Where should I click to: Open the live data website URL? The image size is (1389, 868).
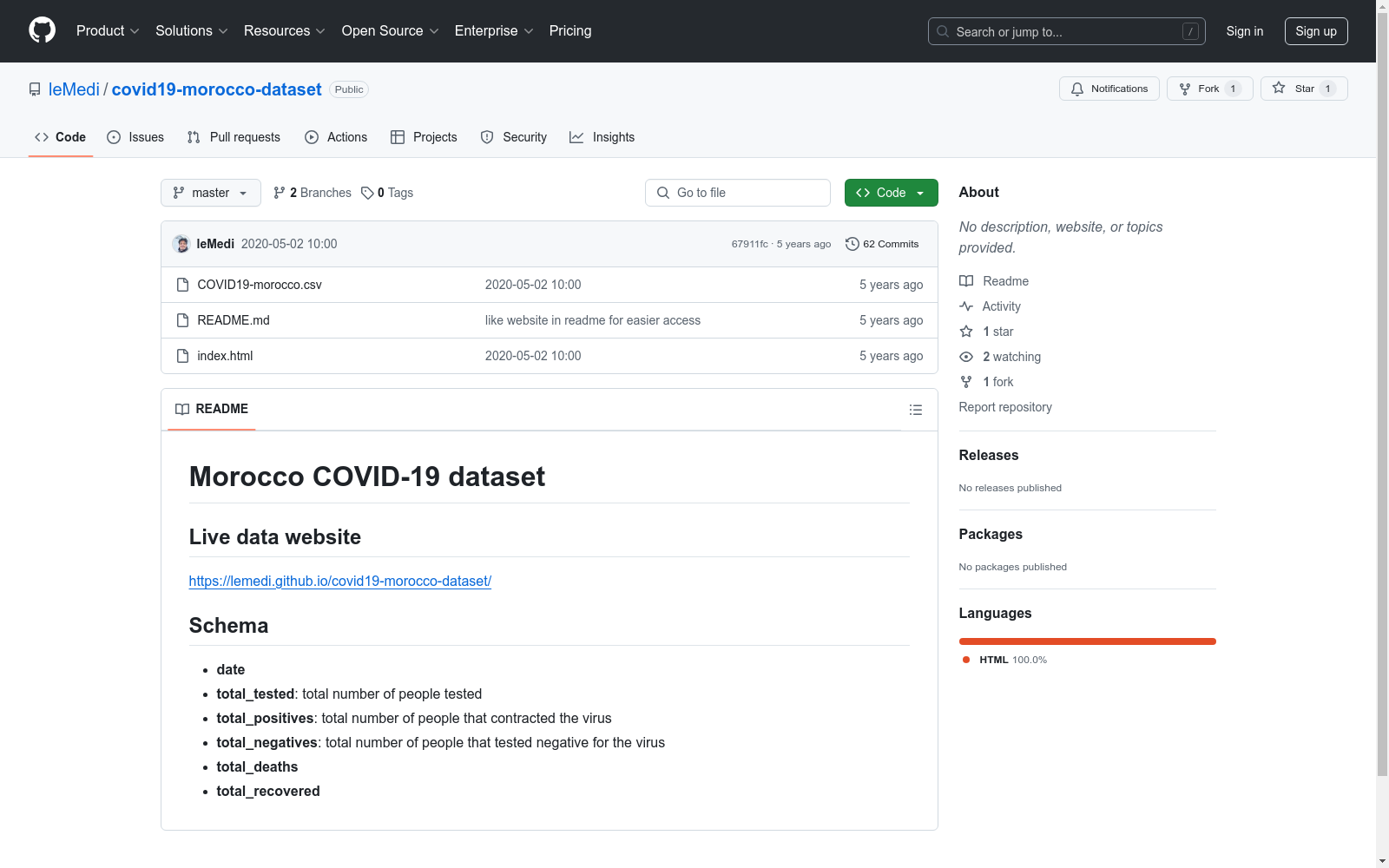340,582
